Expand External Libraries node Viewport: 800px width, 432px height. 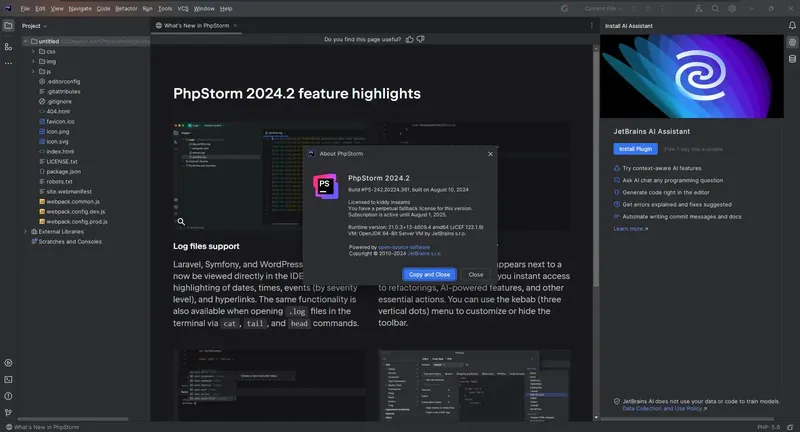(26, 232)
